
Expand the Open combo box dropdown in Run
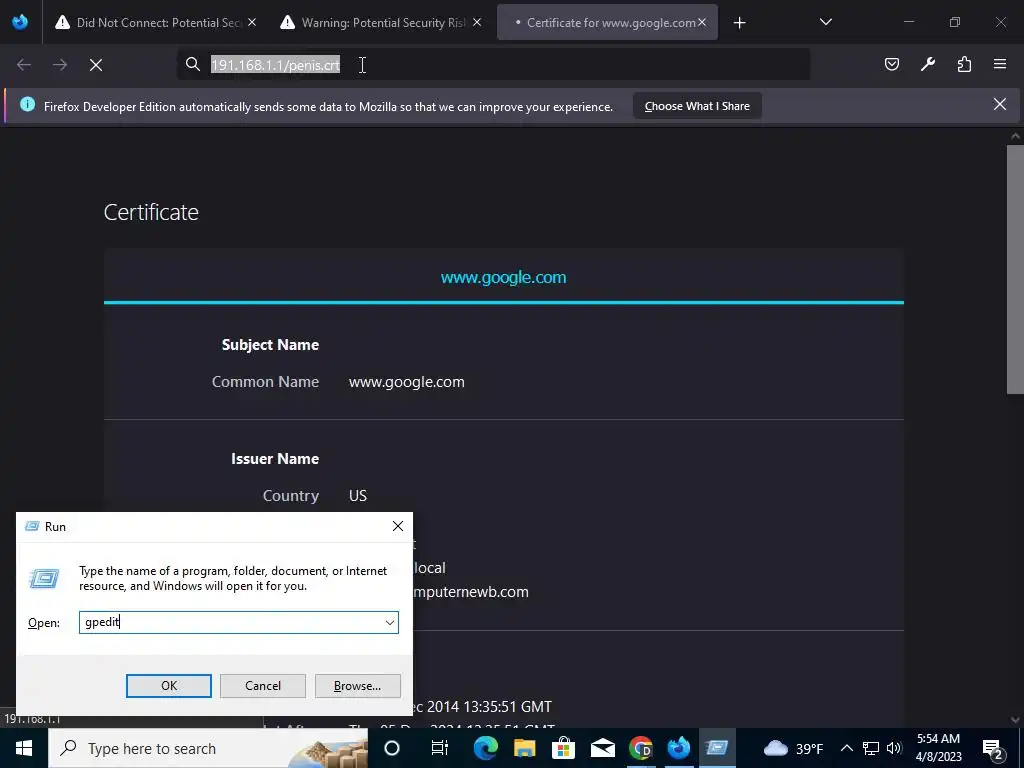tap(390, 622)
